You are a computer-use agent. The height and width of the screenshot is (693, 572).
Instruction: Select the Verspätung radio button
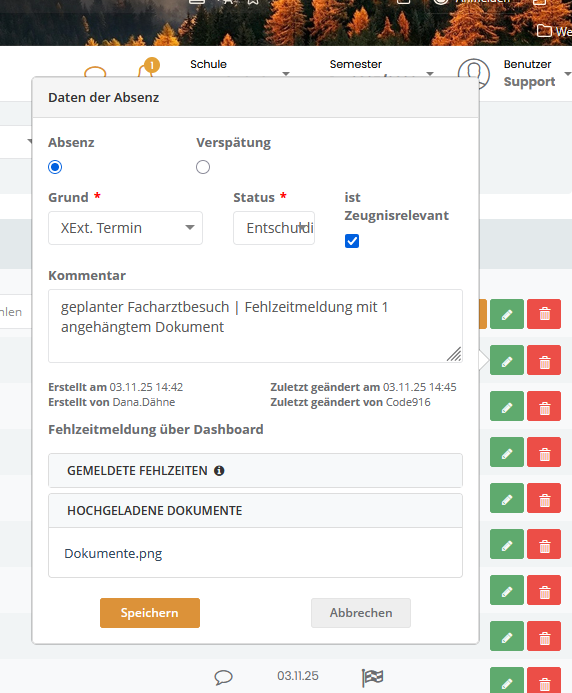pyautogui.click(x=203, y=167)
